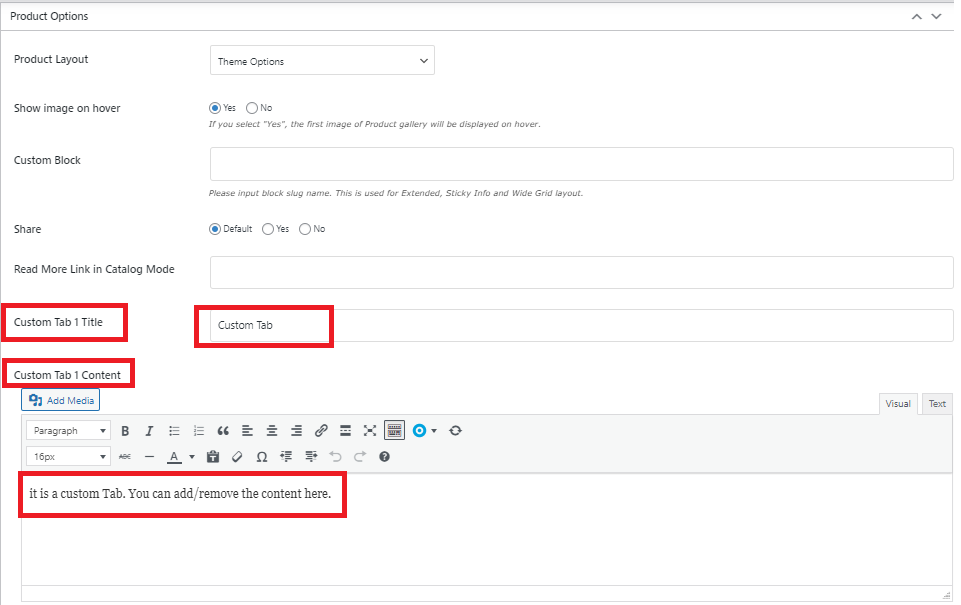Toggle the second toolbar row icon
The height and width of the screenshot is (605, 961).
[x=395, y=430]
